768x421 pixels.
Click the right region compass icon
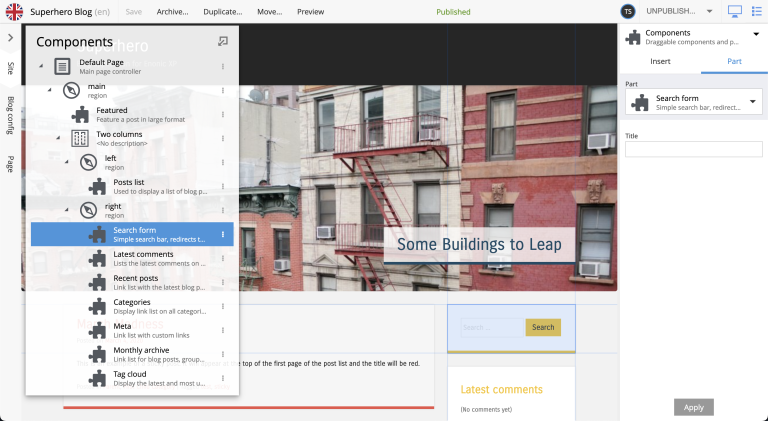(89, 210)
